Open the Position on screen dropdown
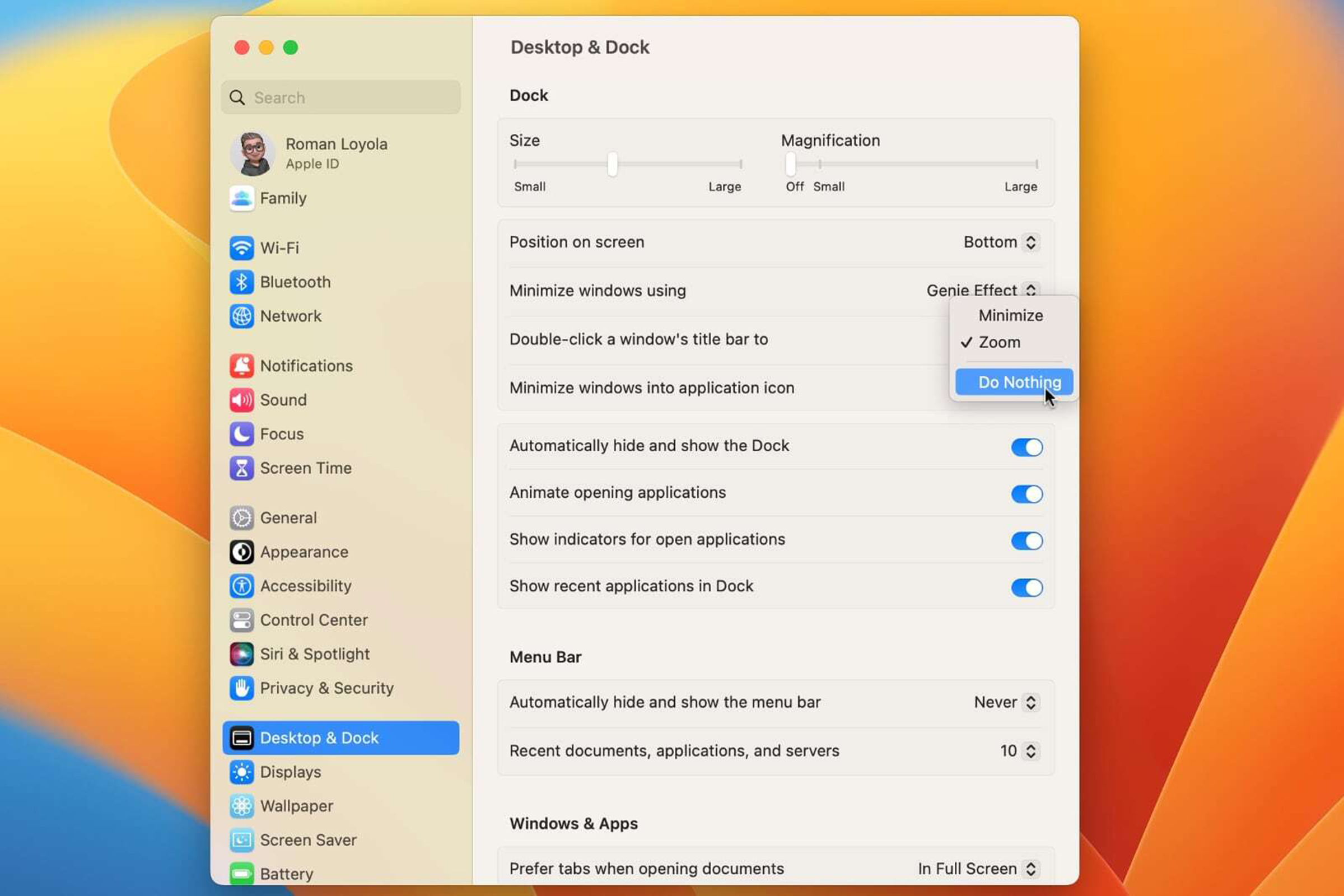1344x896 pixels. pyautogui.click(x=1001, y=242)
